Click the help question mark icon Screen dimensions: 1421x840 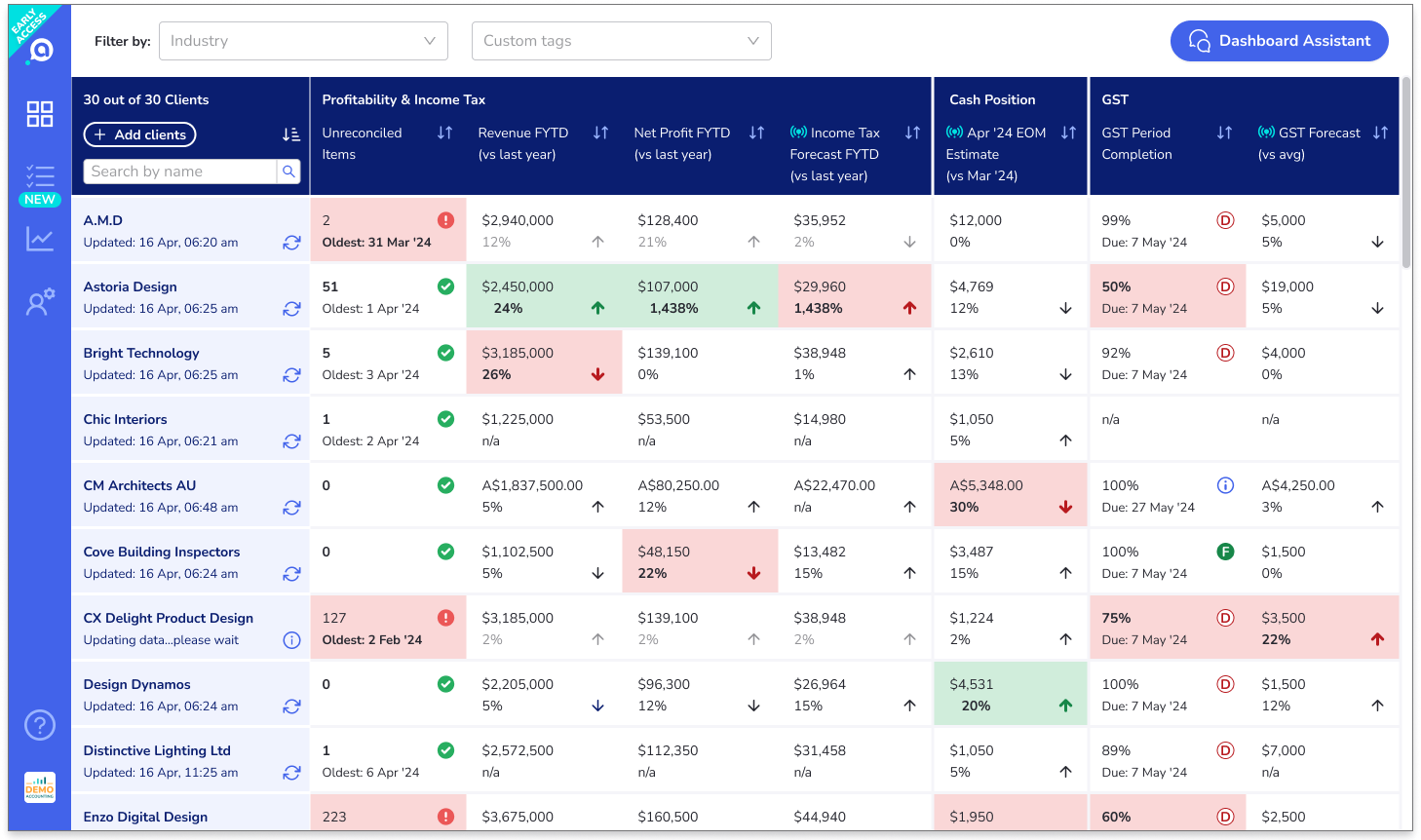click(x=40, y=725)
